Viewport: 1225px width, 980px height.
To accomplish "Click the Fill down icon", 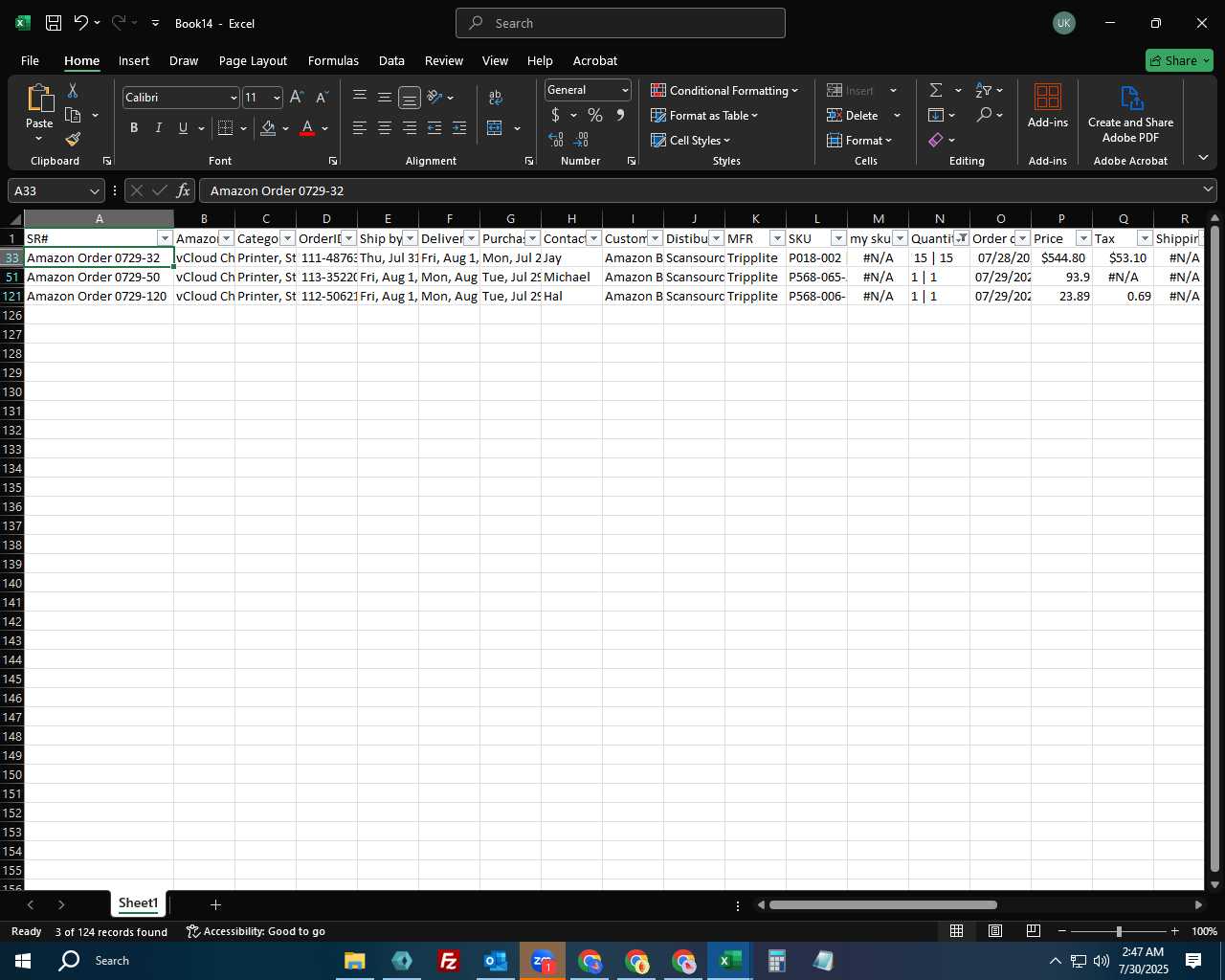I will (936, 115).
